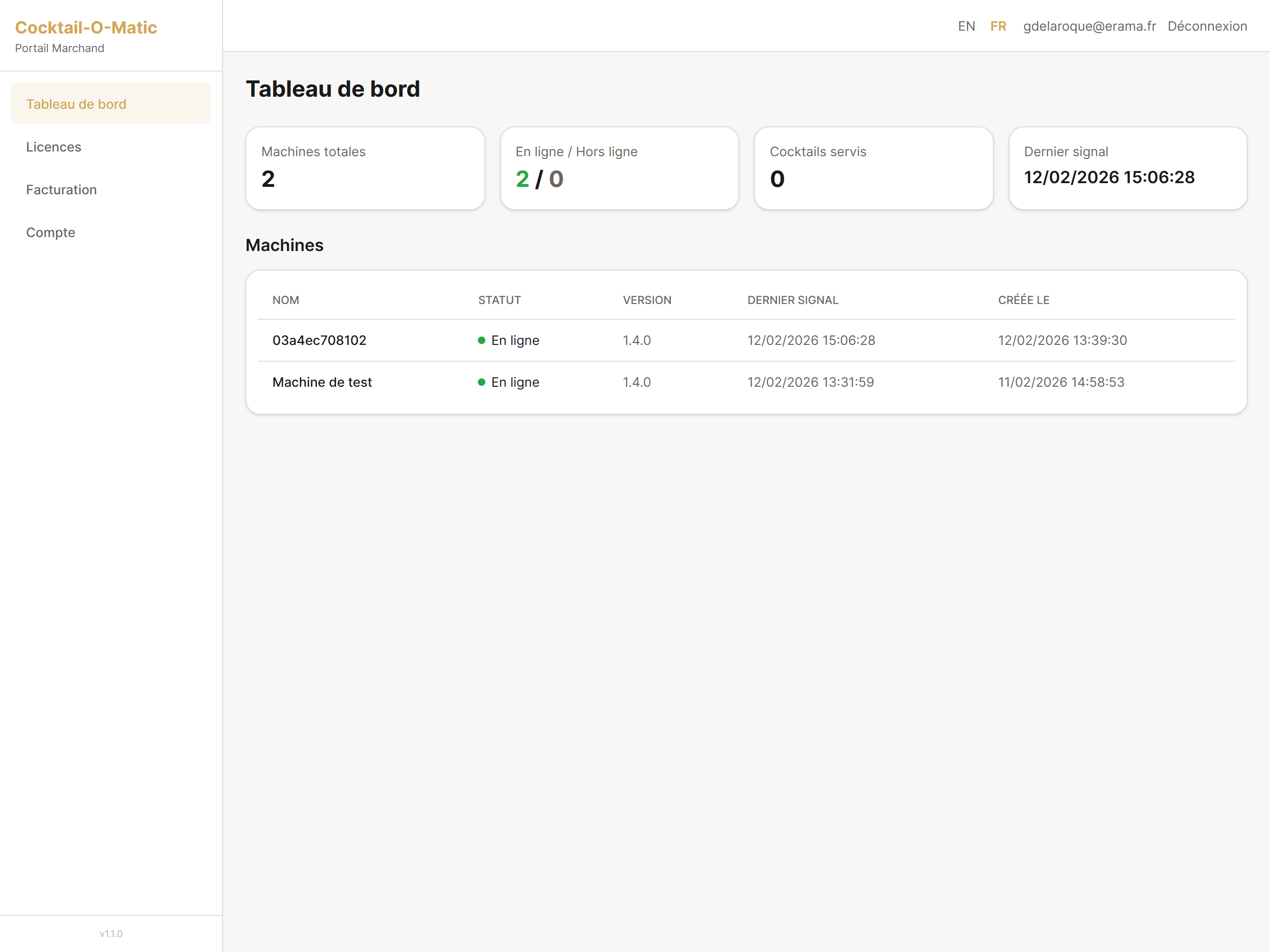1270x952 pixels.
Task: Click the CRÉÉE LE column header
Action: pyautogui.click(x=1024, y=300)
